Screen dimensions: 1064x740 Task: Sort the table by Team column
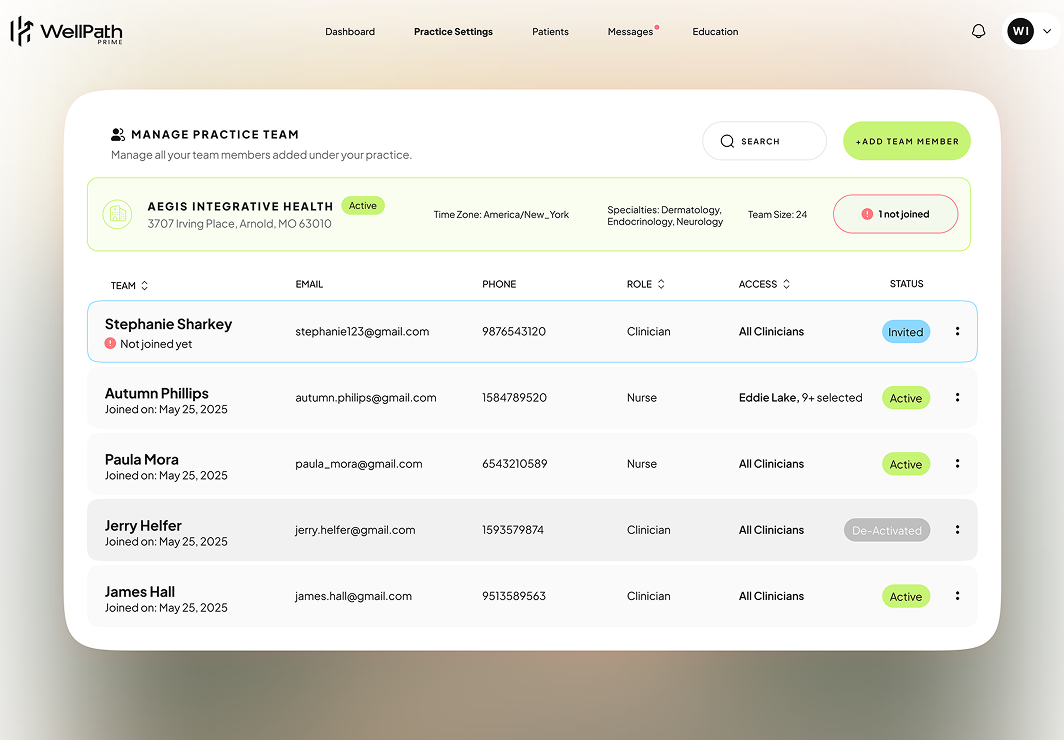(144, 285)
